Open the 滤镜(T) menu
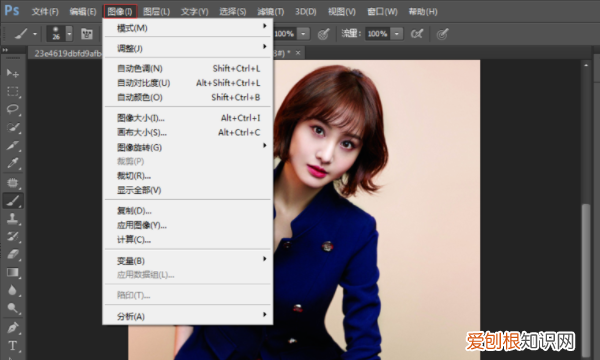This screenshot has height=360, width=600. (270, 11)
